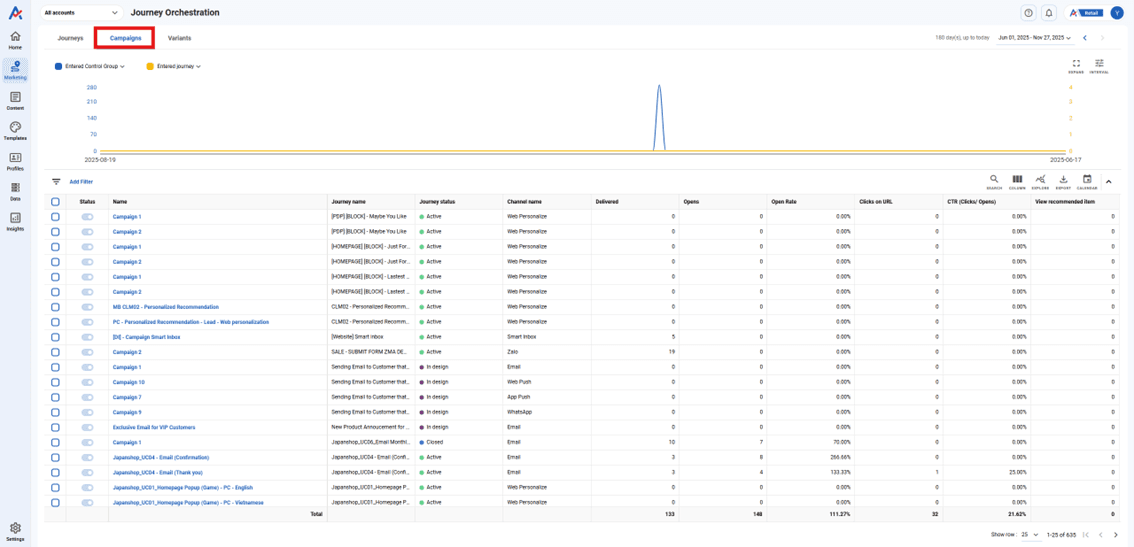1134x547 pixels.
Task: Click the filter lines icon
Action: (x=56, y=182)
